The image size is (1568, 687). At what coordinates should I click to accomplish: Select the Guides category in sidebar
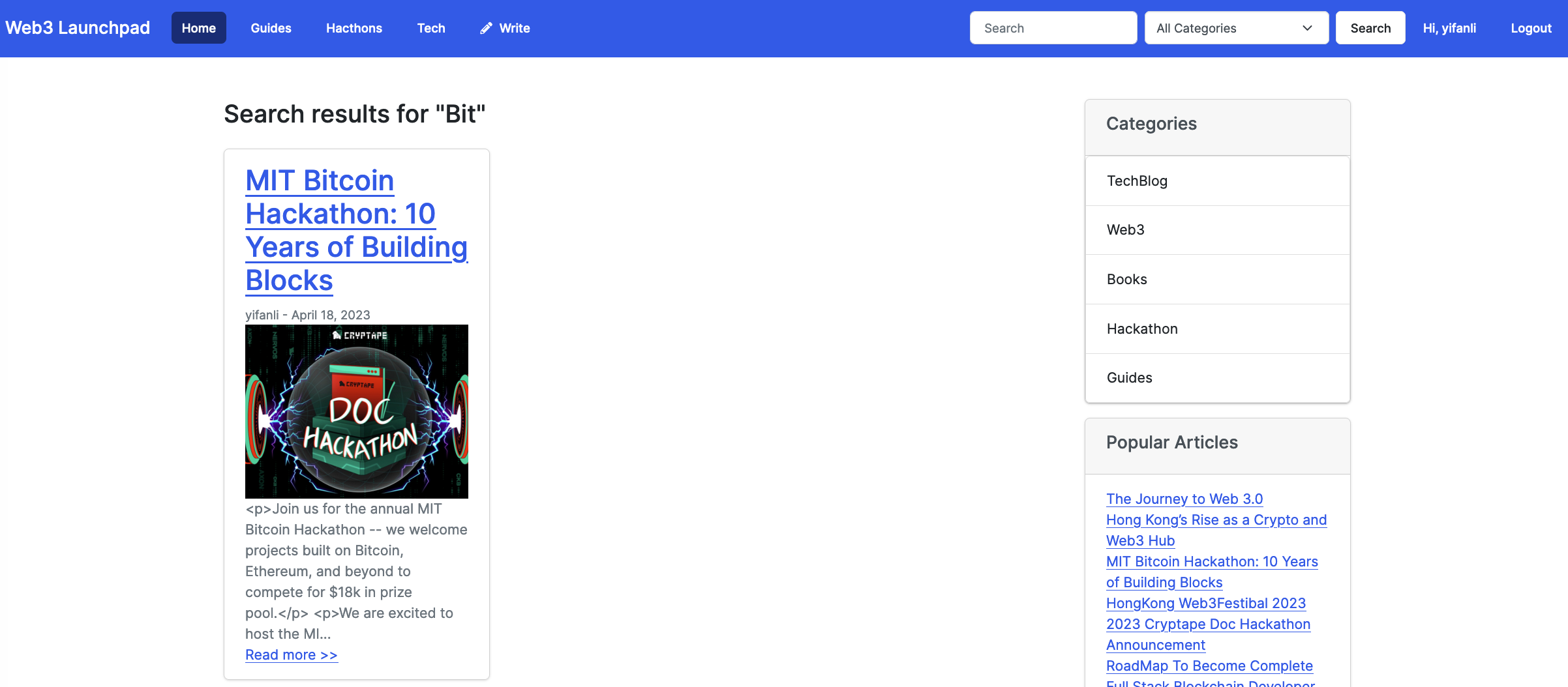[x=1217, y=378]
